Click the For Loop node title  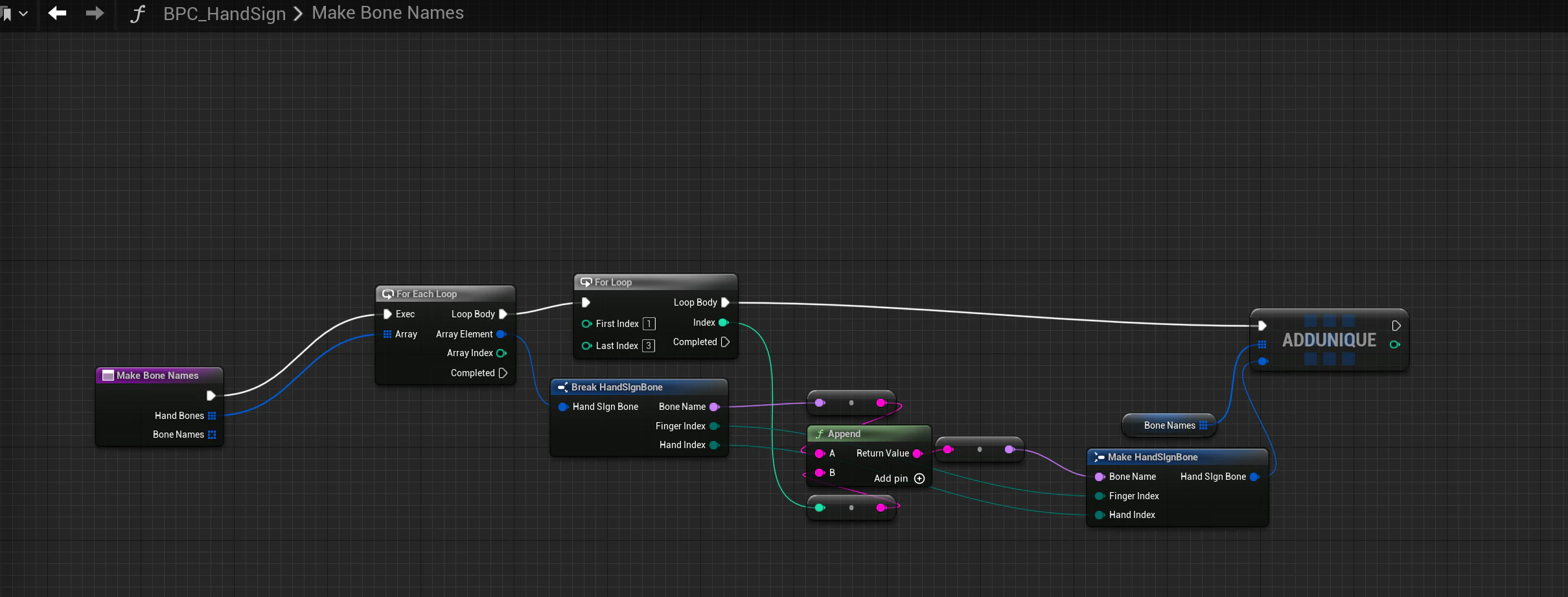coord(613,282)
